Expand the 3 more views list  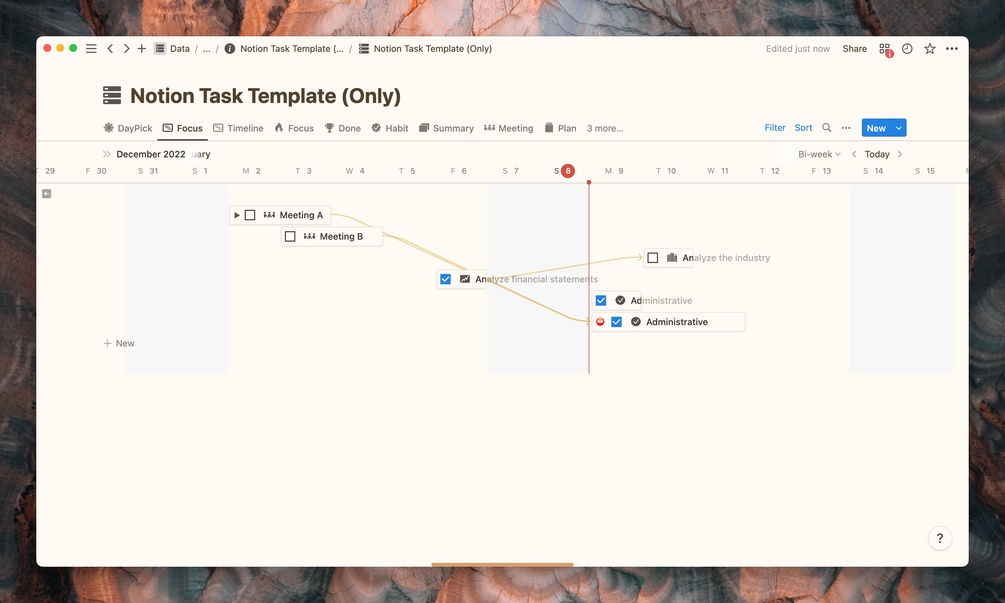click(x=605, y=128)
